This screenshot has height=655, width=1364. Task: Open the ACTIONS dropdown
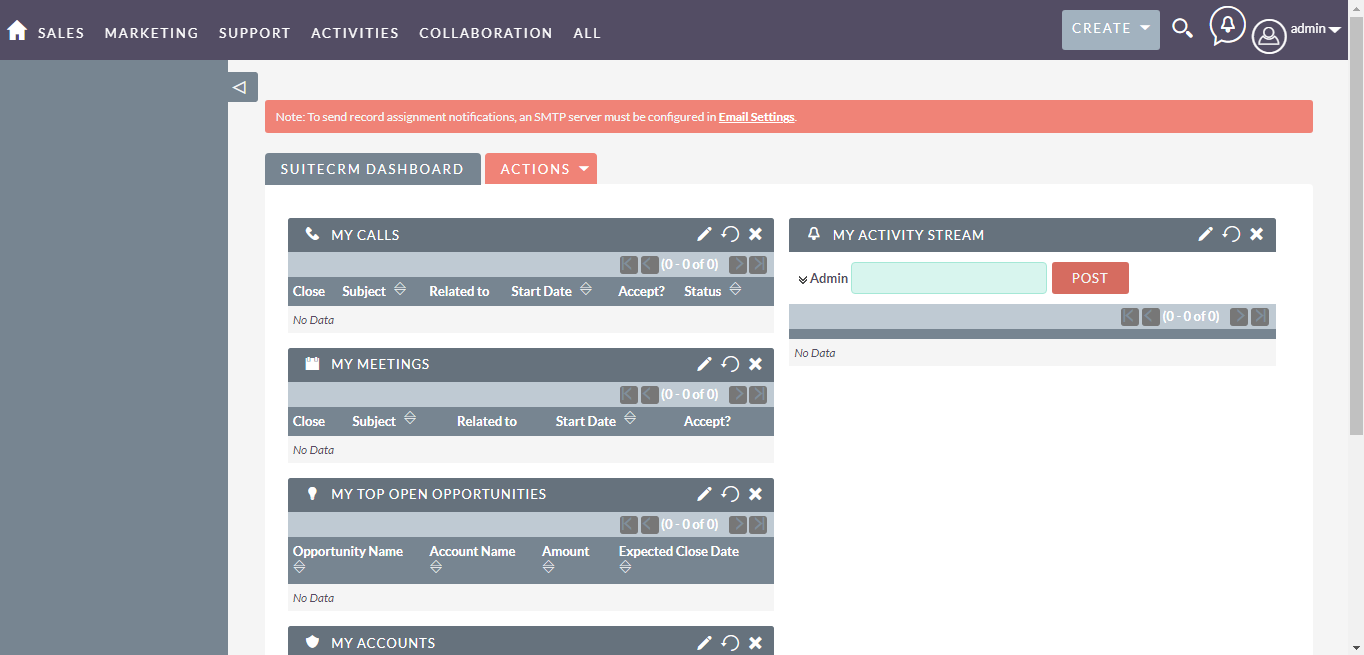pos(541,168)
